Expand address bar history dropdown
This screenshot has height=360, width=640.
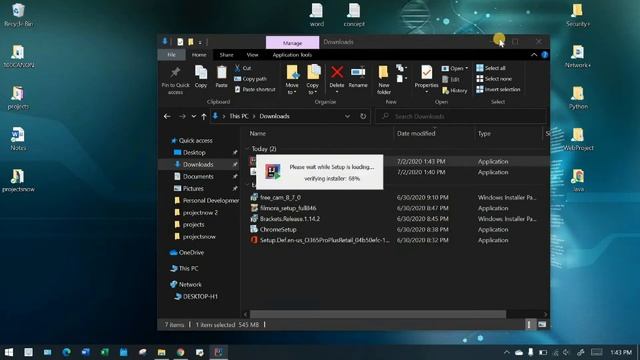347,116
